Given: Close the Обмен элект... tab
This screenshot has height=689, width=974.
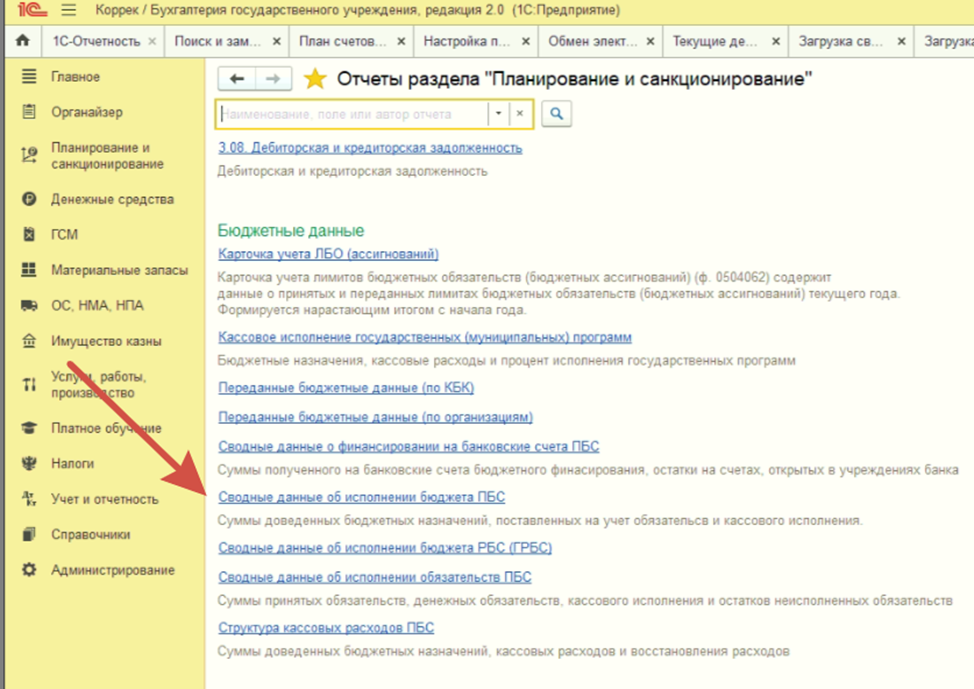Looking at the screenshot, I should click(x=650, y=41).
